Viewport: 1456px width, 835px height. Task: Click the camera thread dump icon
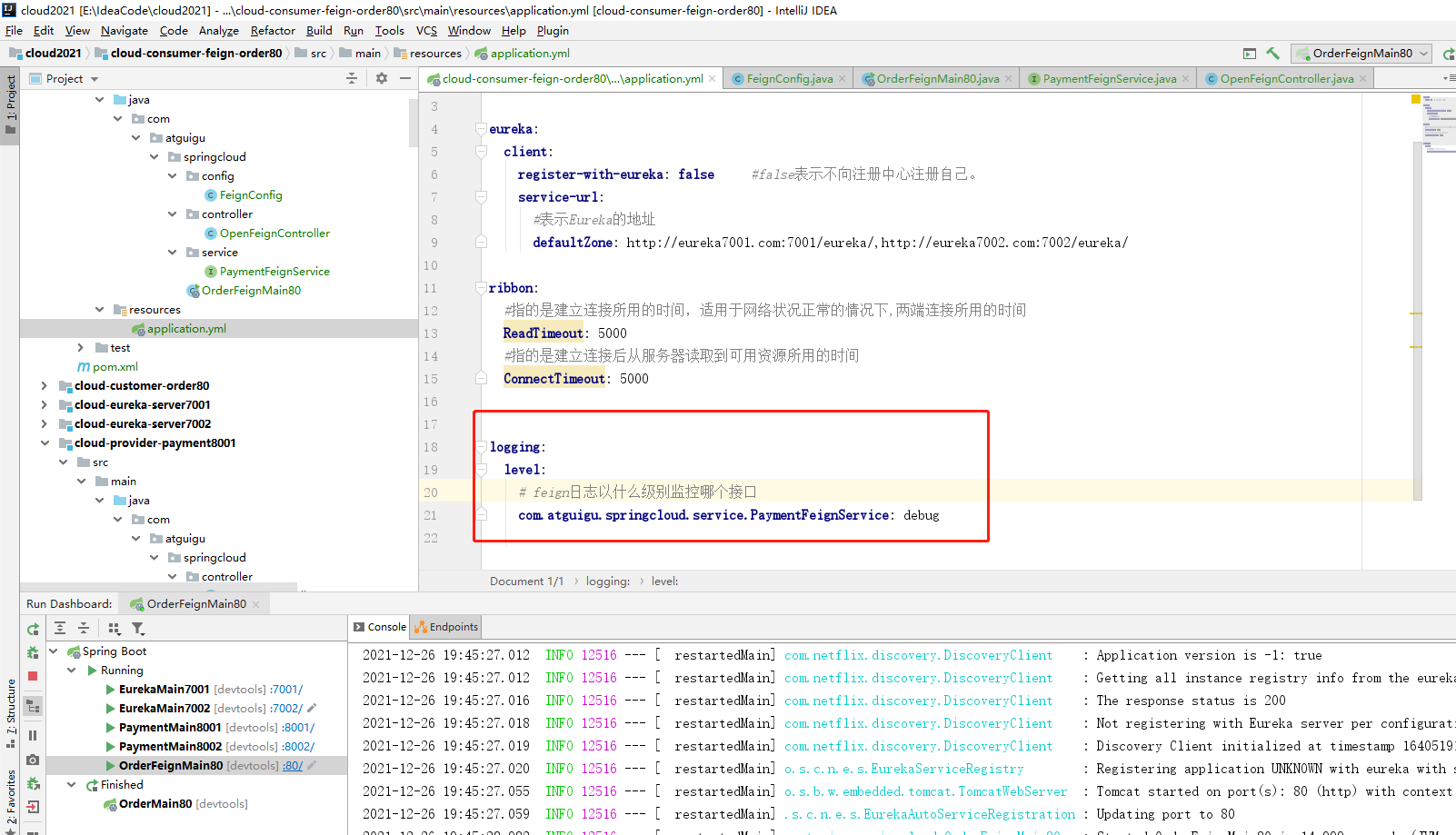(33, 760)
